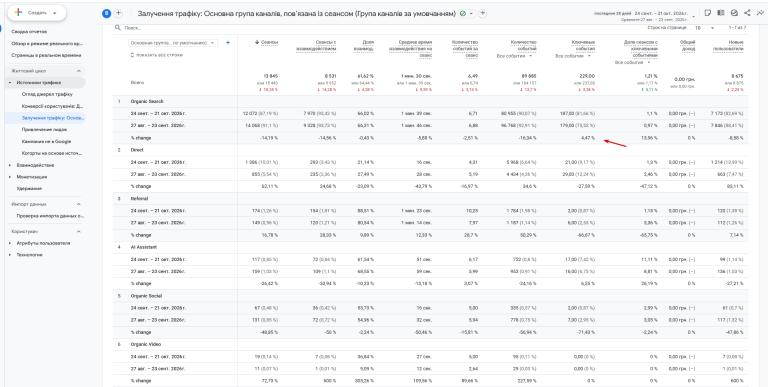Click the report title Залучення трафіку heading

click(297, 14)
